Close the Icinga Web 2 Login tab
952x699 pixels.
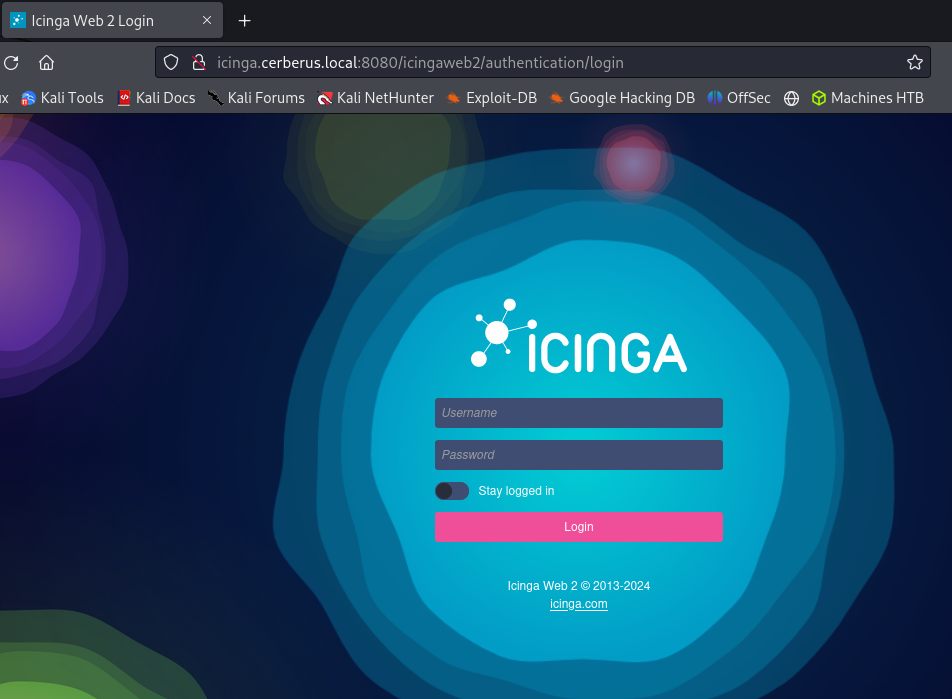[x=207, y=20]
